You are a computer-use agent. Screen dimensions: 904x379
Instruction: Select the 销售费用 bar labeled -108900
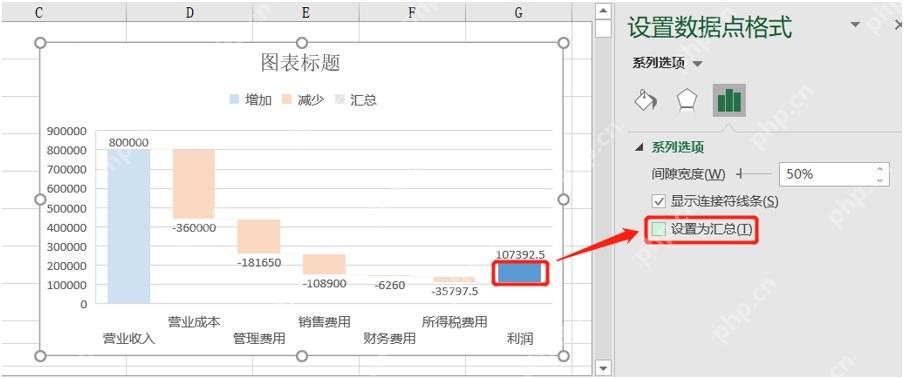click(x=324, y=264)
